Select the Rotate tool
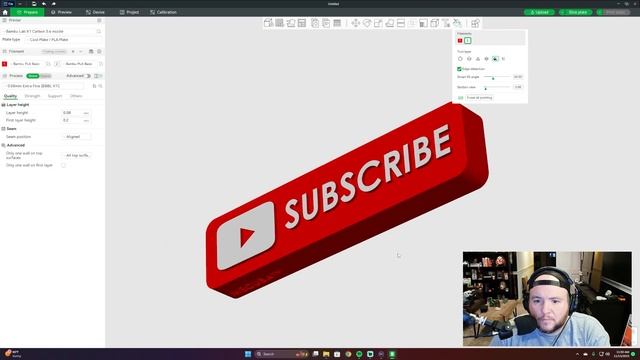Screen dimensions: 640x360 [x=367, y=23]
